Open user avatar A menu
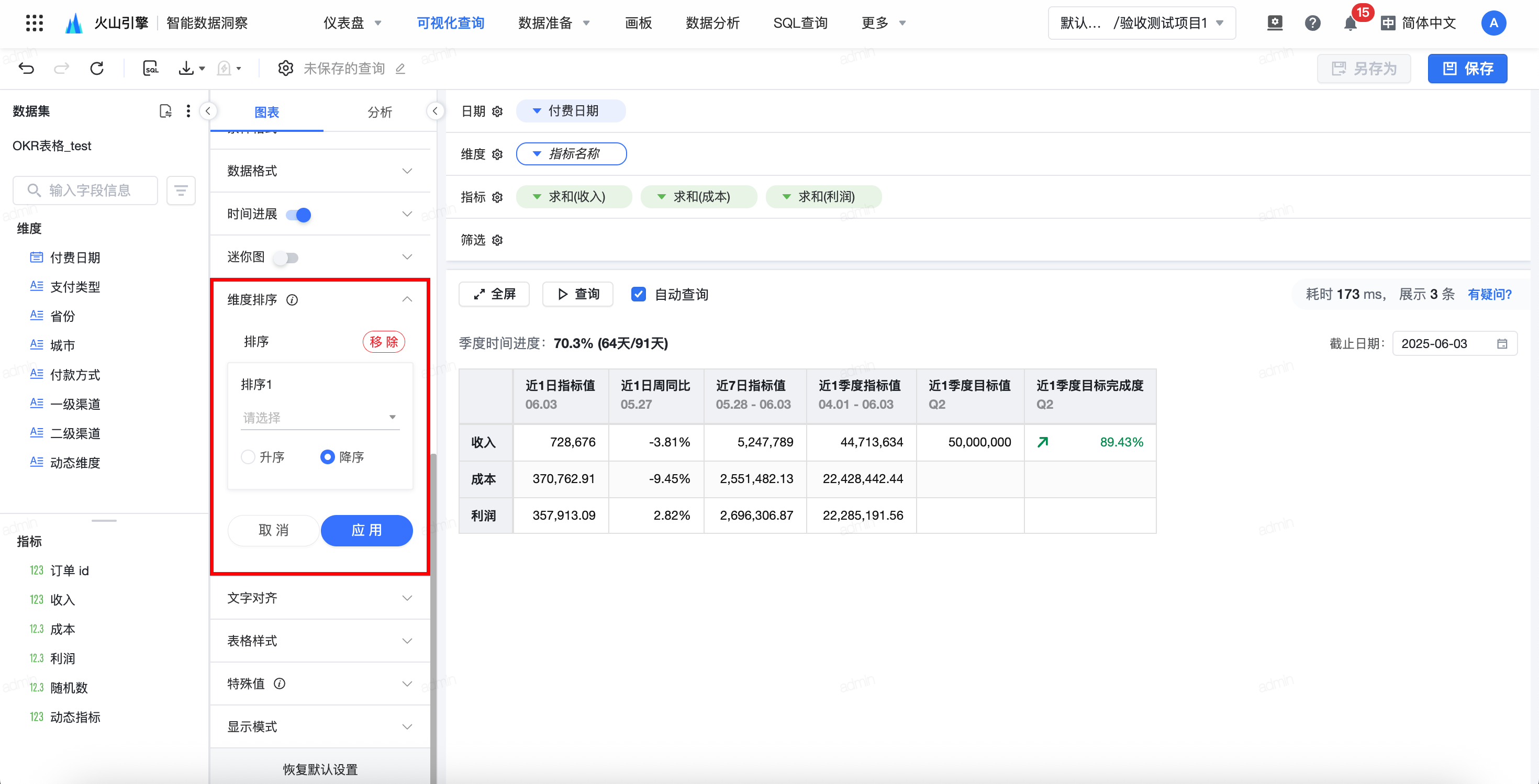Screen dimensions: 1539x784 click(1493, 23)
